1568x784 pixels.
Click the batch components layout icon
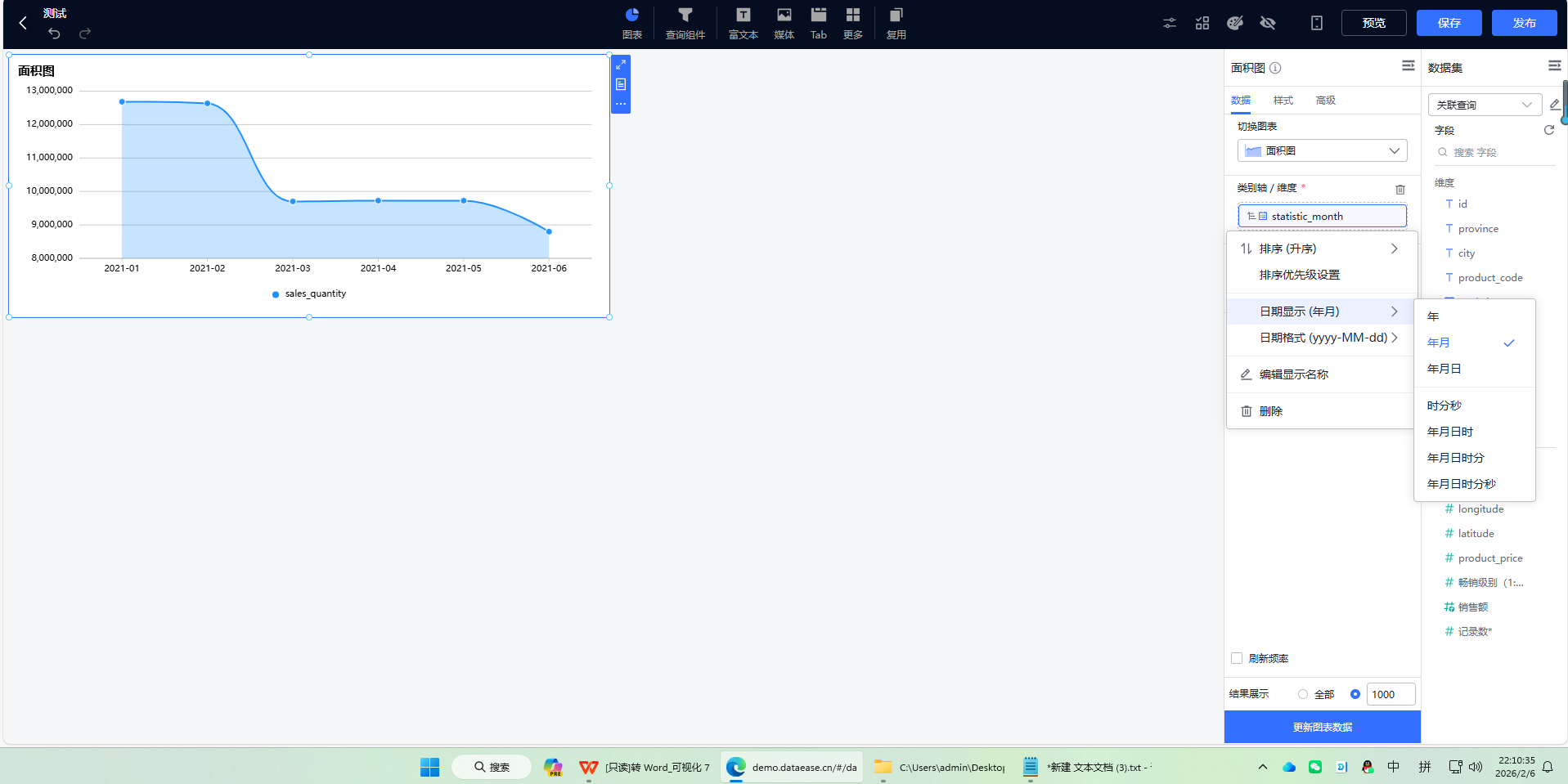(x=1202, y=23)
